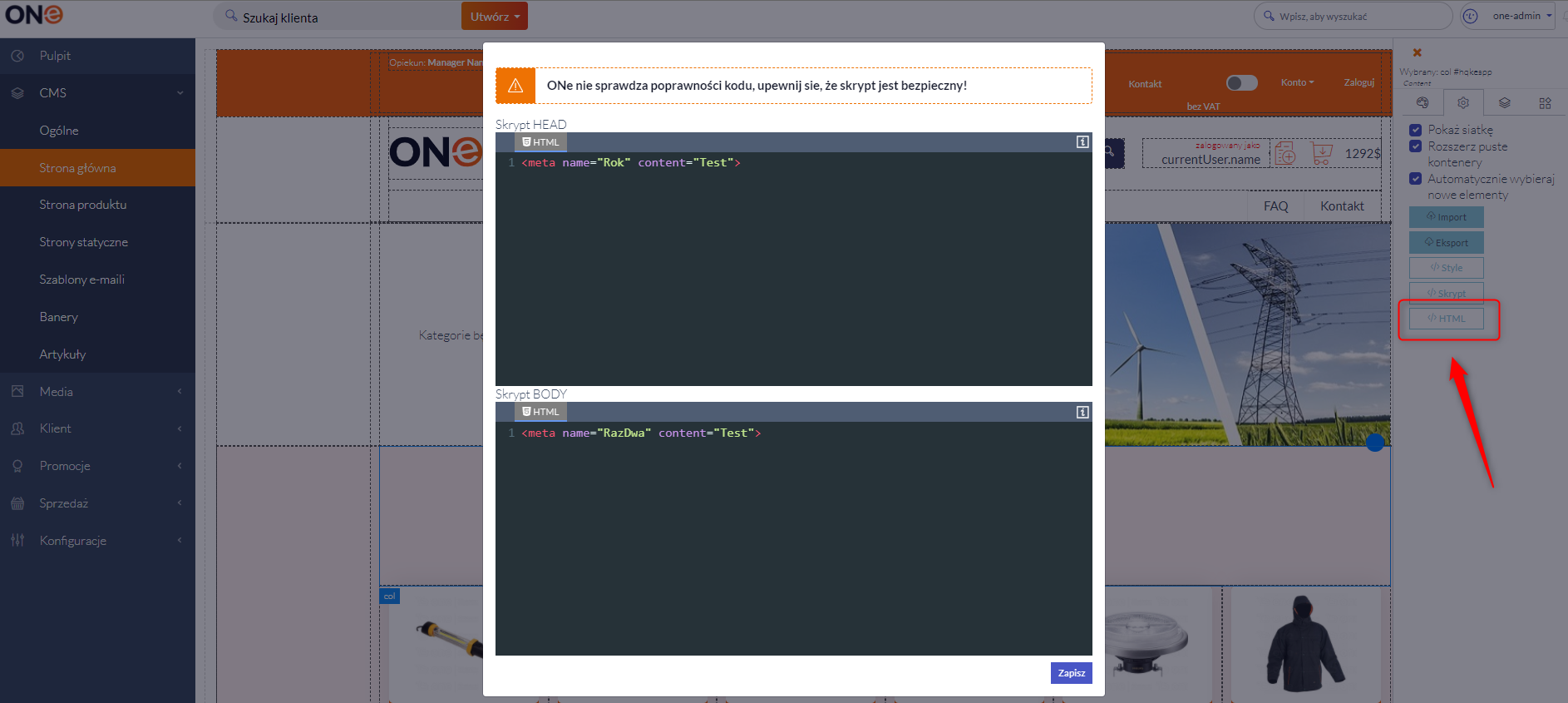Click the Eksport button
Image resolution: width=1568 pixels, height=703 pixels.
1447,243
